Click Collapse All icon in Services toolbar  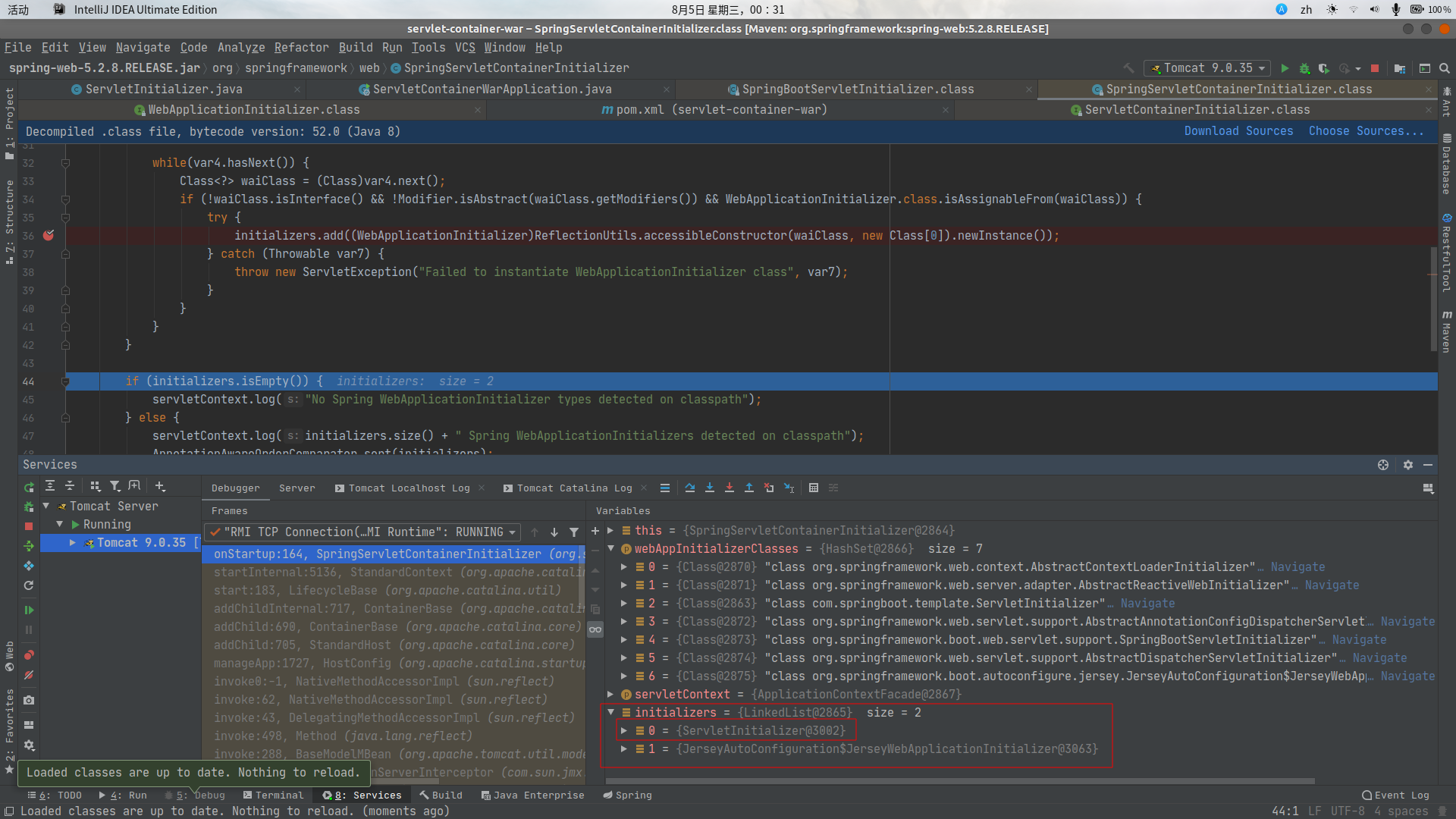[70, 486]
